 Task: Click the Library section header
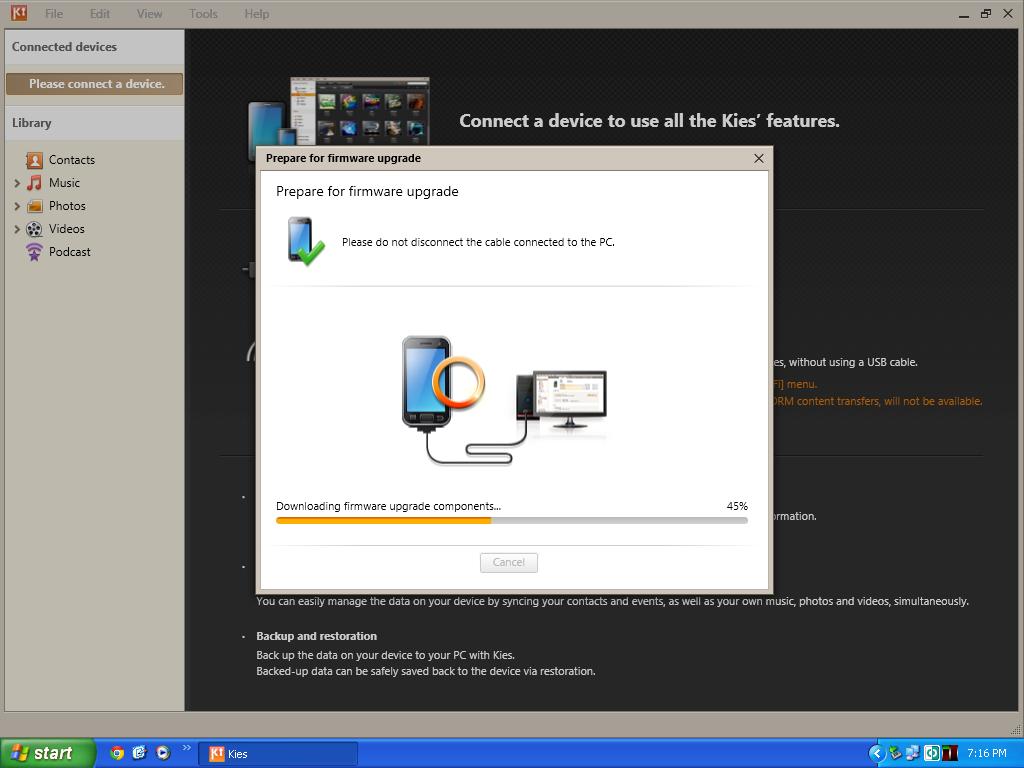point(95,123)
